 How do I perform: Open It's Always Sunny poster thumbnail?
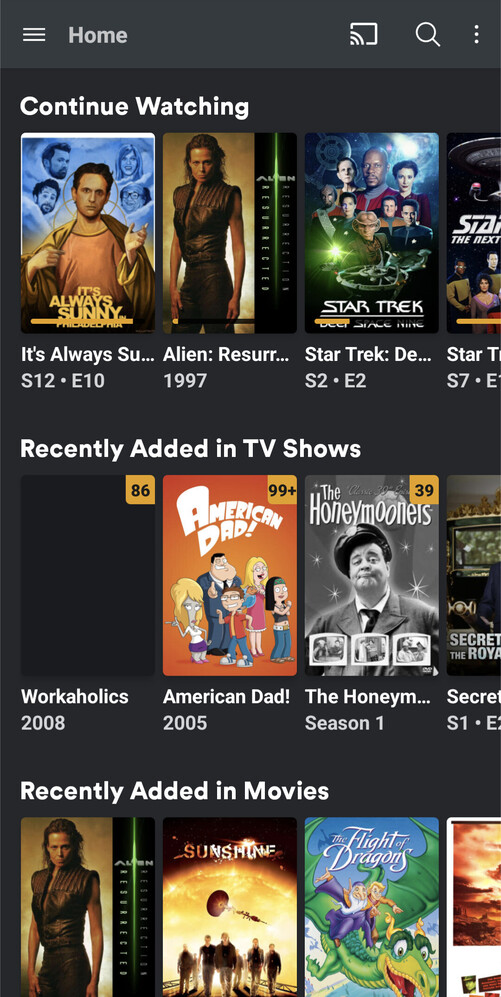[x=88, y=233]
